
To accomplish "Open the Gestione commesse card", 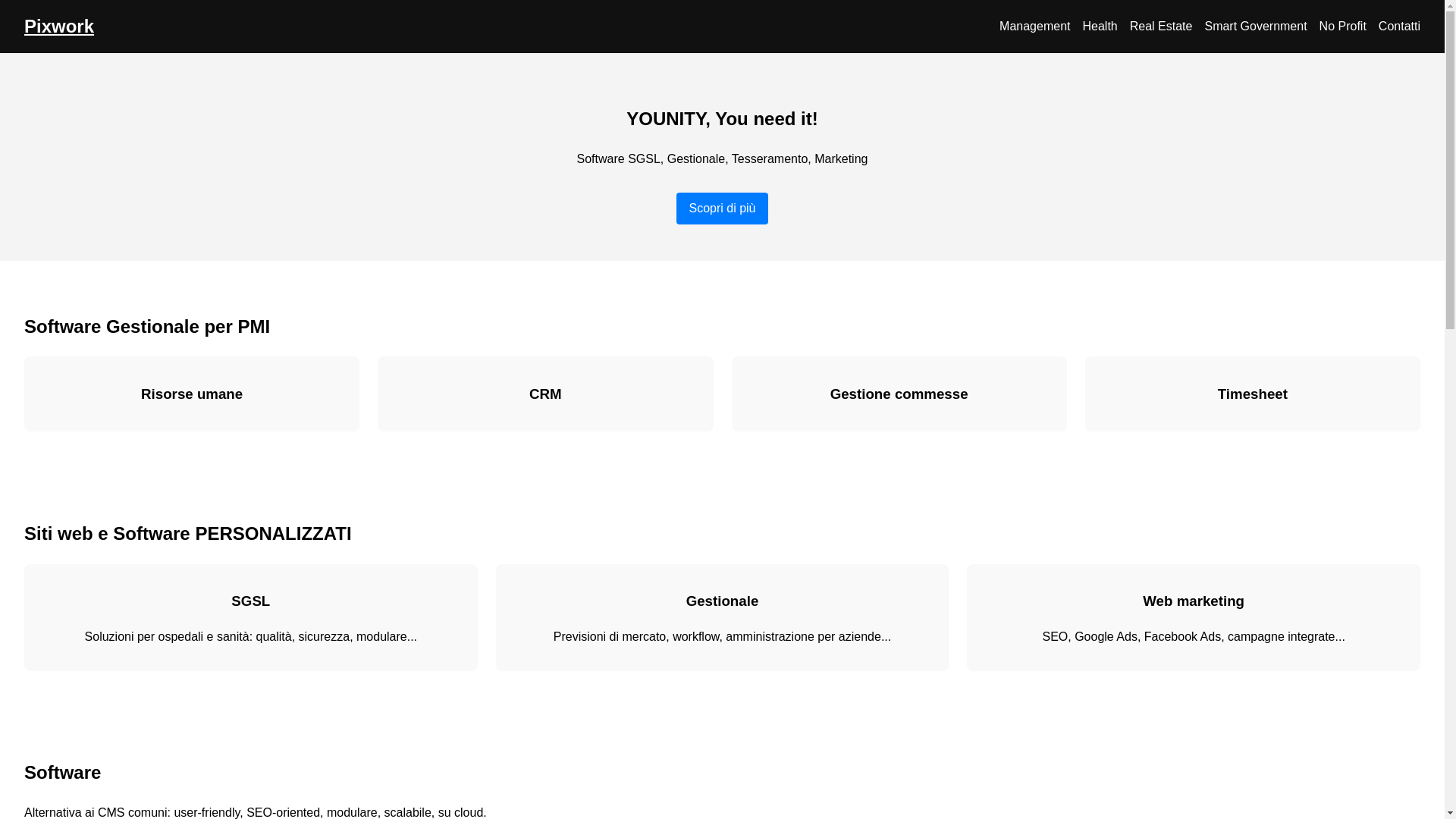I will click(899, 394).
